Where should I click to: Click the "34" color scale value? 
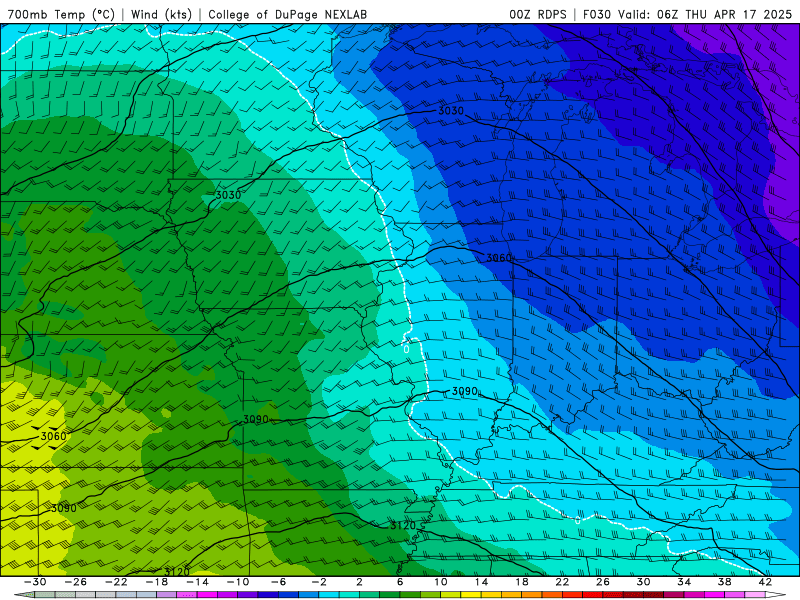(x=684, y=582)
